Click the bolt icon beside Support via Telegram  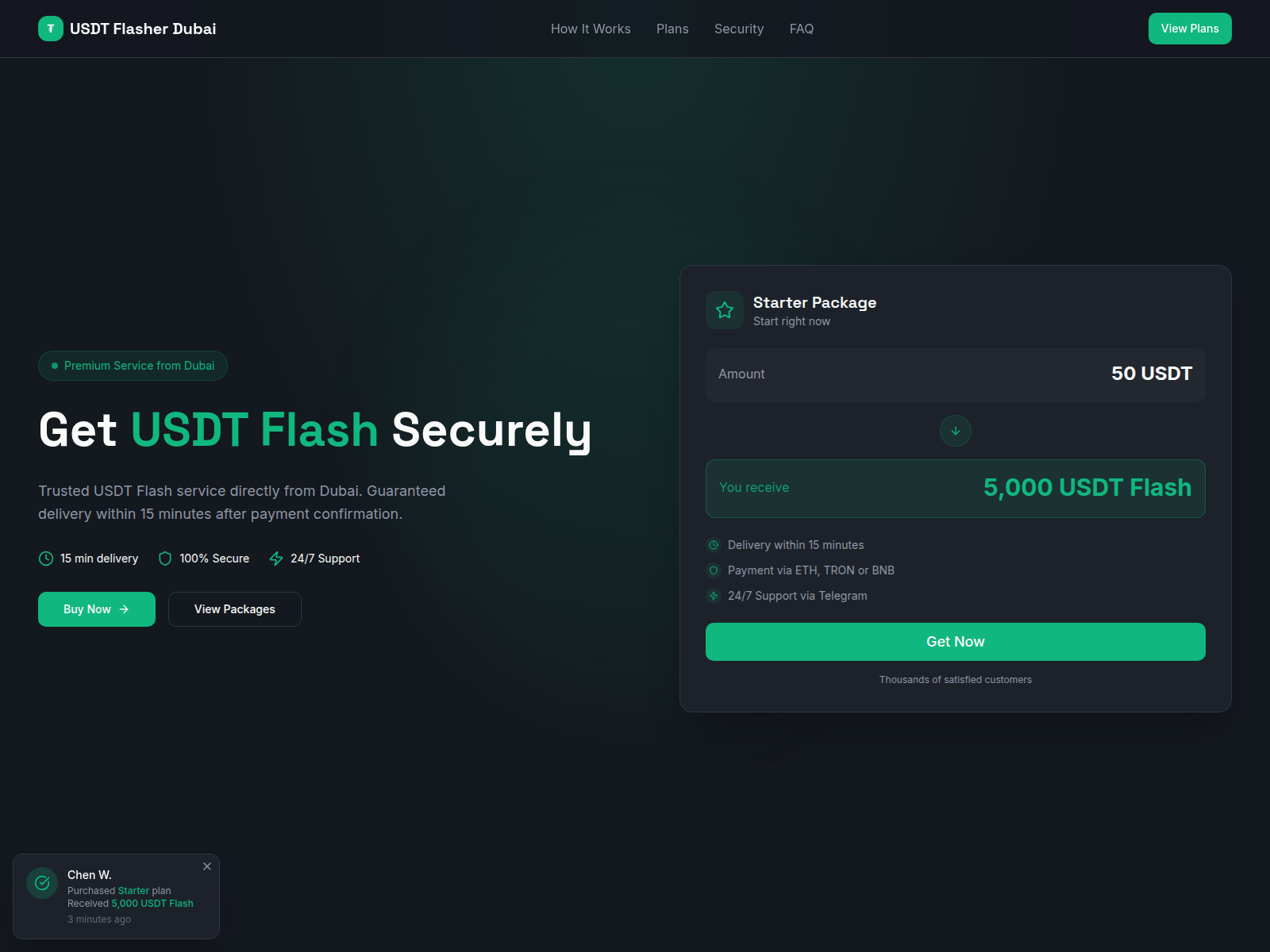714,596
